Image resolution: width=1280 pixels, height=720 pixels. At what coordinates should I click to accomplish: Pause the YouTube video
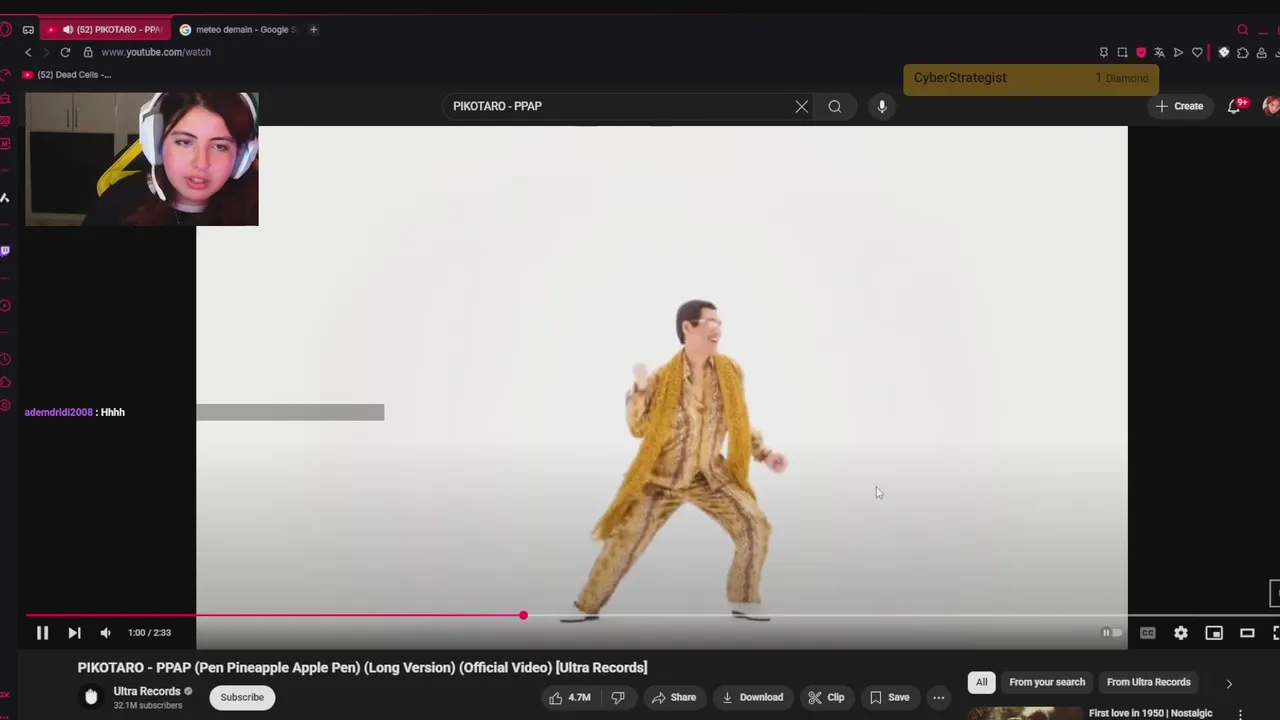[x=42, y=633]
